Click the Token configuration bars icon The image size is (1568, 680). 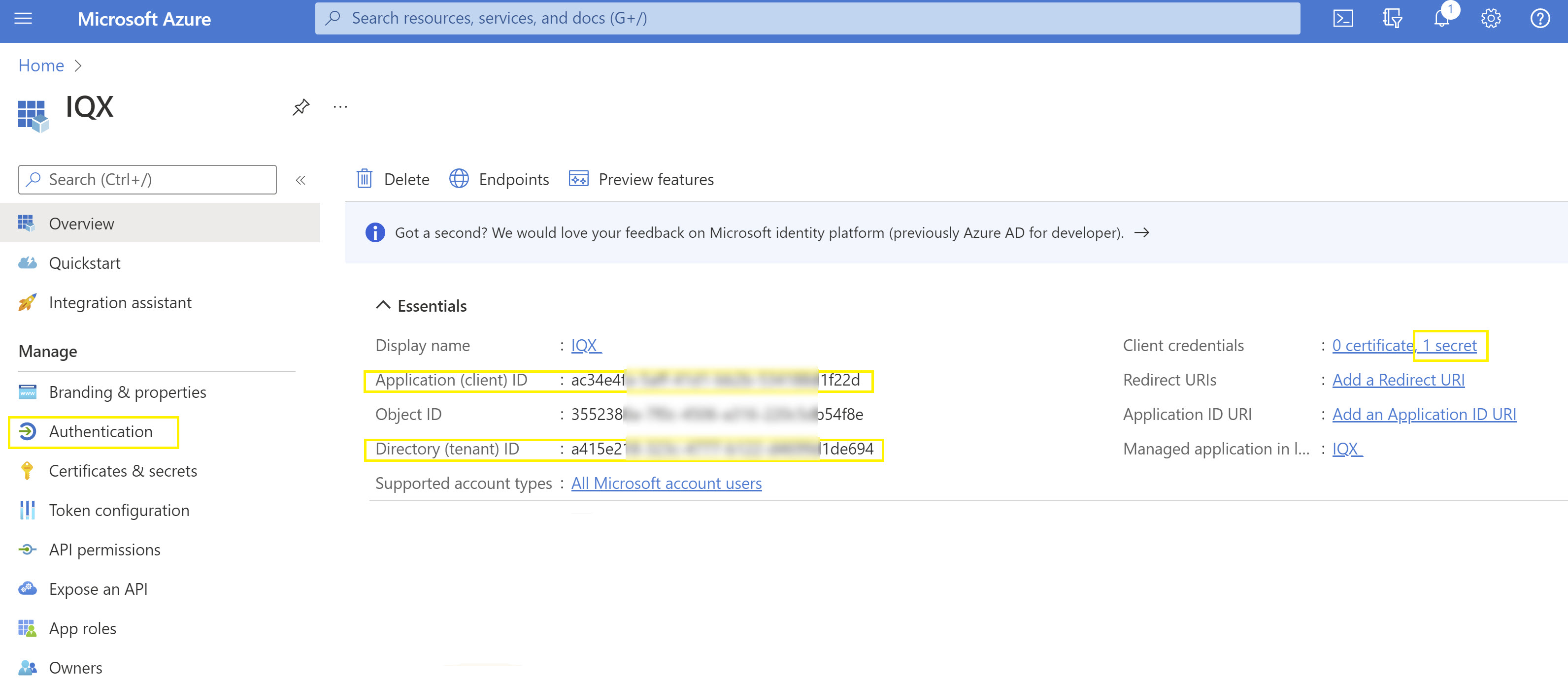pyautogui.click(x=27, y=510)
